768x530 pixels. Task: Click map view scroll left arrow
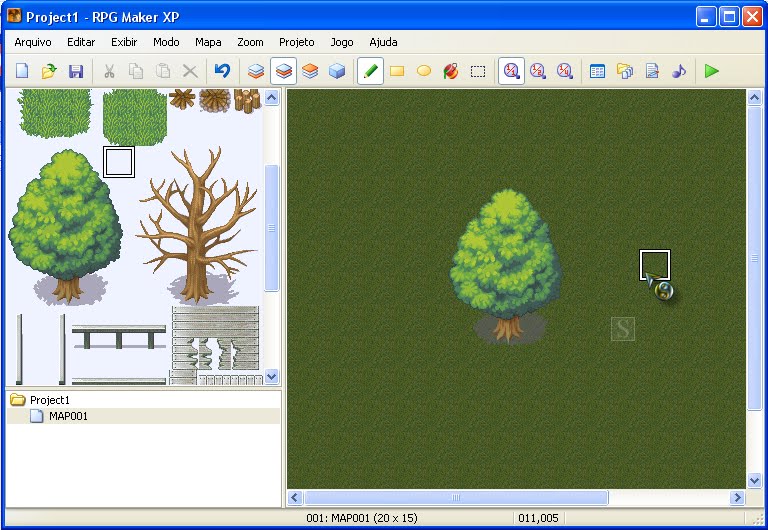tap(294, 498)
